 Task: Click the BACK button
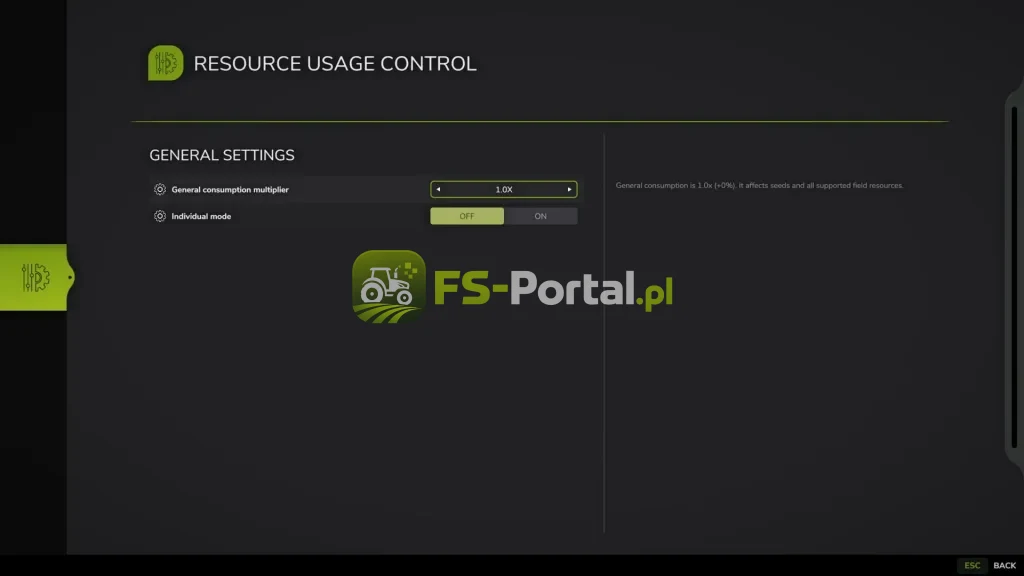(1004, 566)
